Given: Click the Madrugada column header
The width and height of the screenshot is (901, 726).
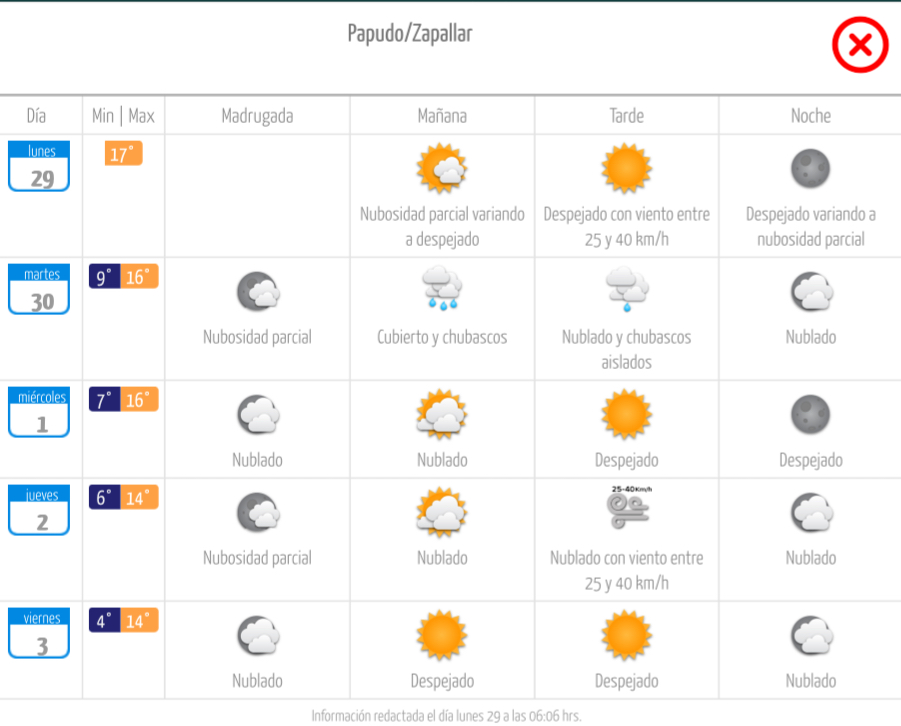Looking at the screenshot, I should [257, 116].
